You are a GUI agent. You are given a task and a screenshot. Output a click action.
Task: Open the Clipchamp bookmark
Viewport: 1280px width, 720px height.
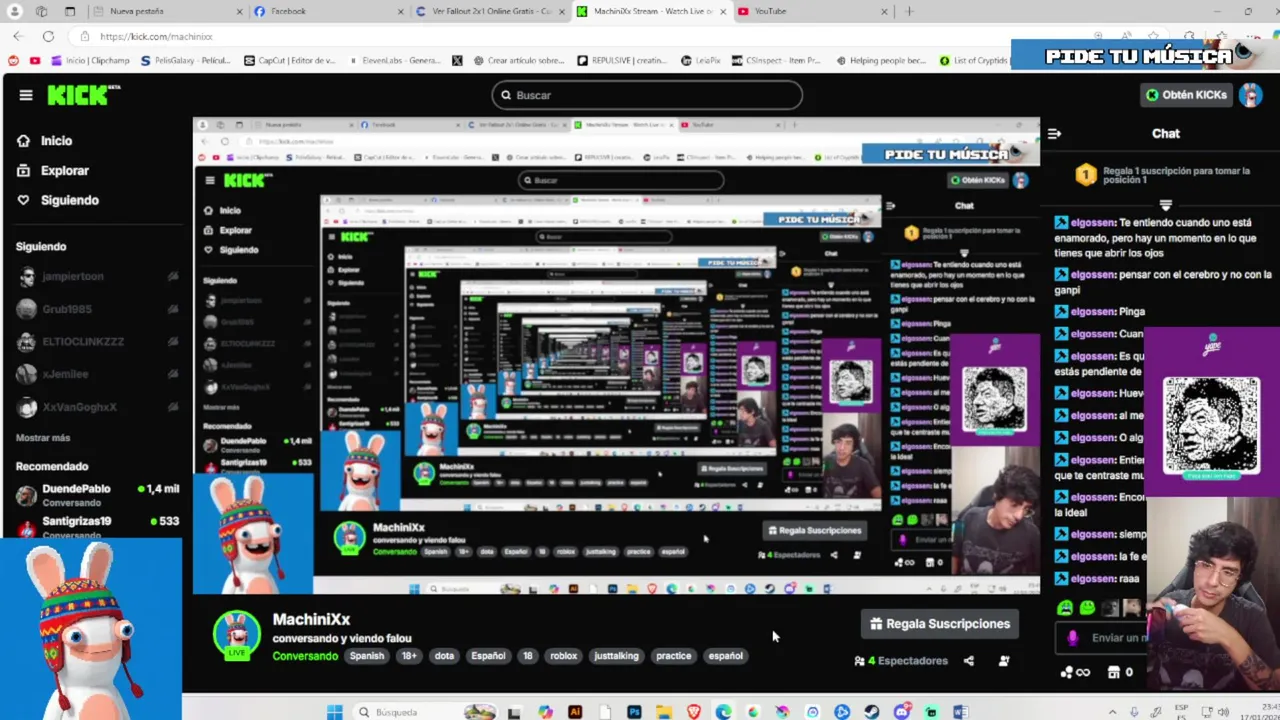tap(90, 60)
